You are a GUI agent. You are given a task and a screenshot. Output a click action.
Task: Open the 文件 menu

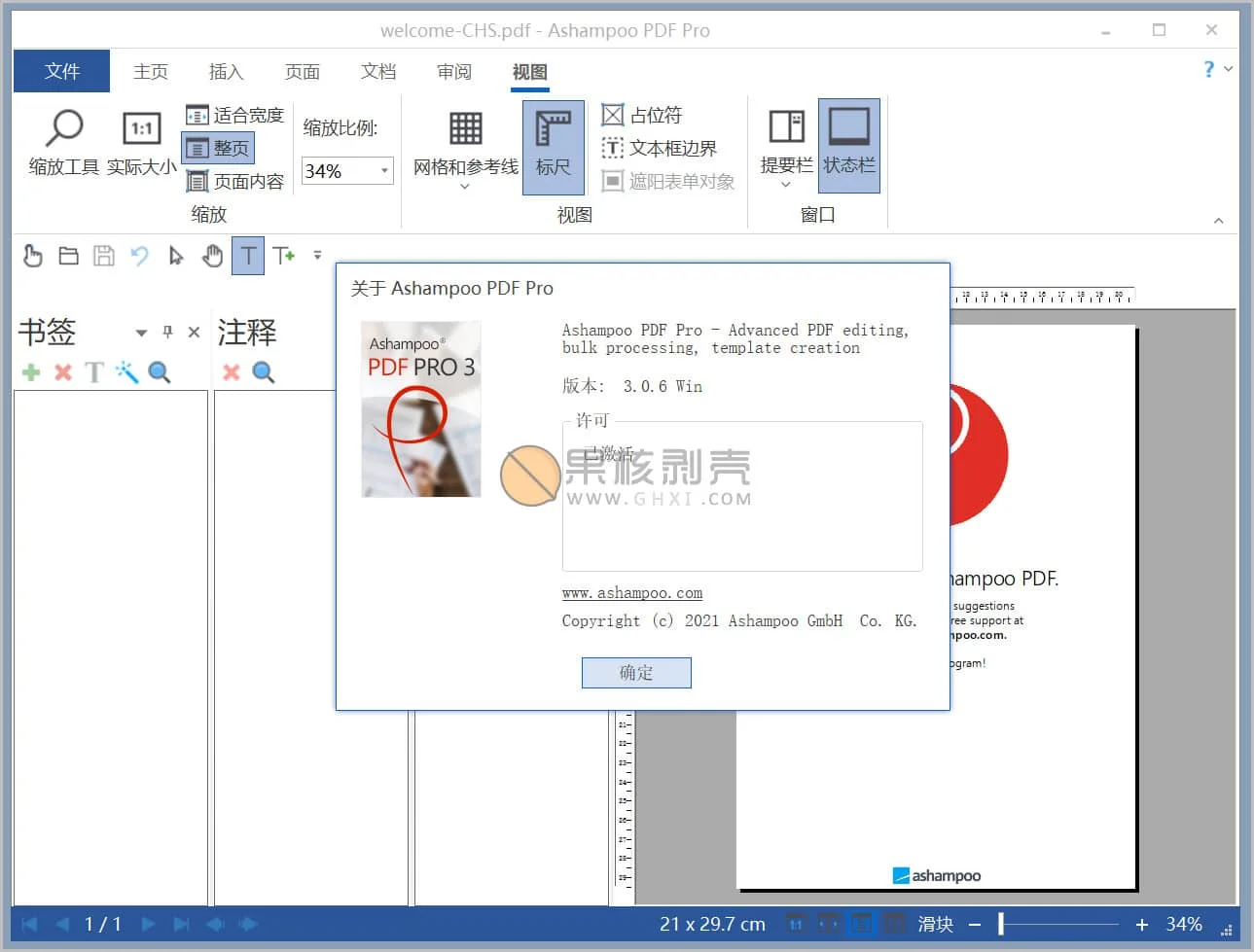point(60,71)
